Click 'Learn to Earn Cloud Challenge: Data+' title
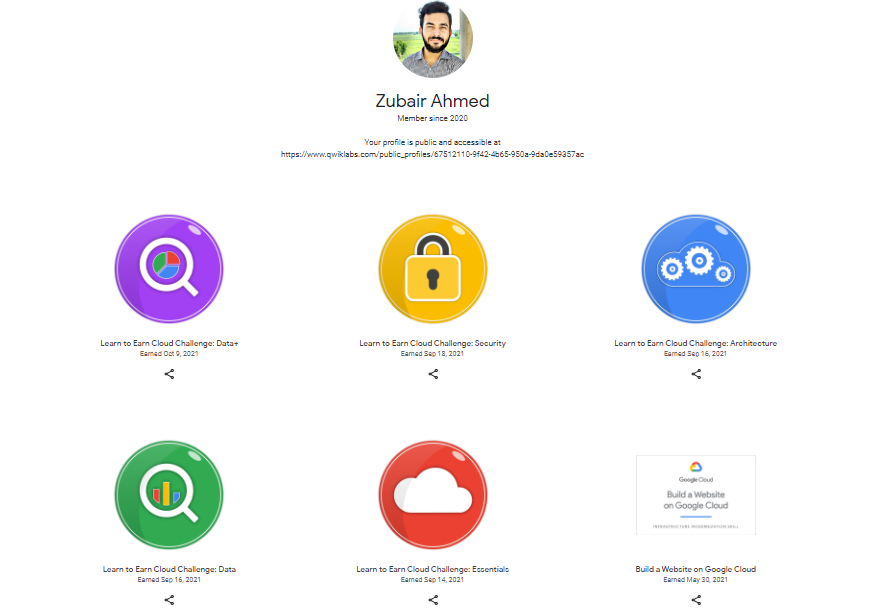The height and width of the screenshot is (611, 882). coord(169,343)
